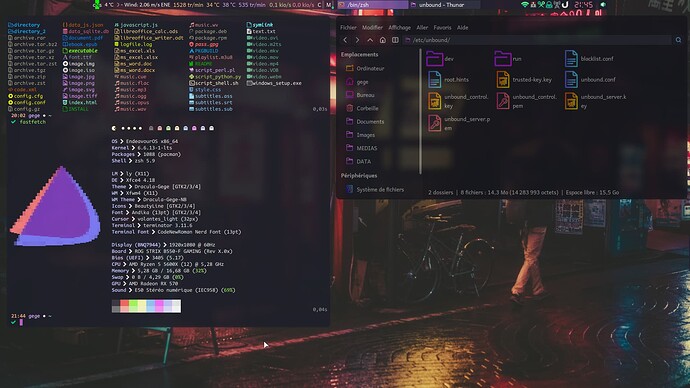Select the unbound_server.pem certificate icon
The image size is (690, 388).
coord(434,123)
